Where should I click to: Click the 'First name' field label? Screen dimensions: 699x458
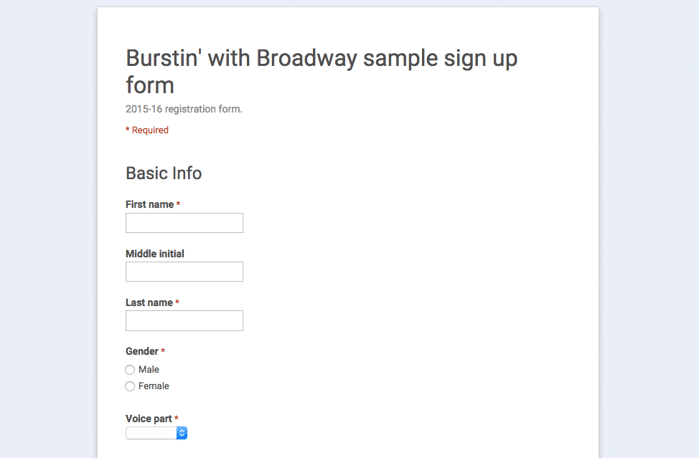(149, 204)
